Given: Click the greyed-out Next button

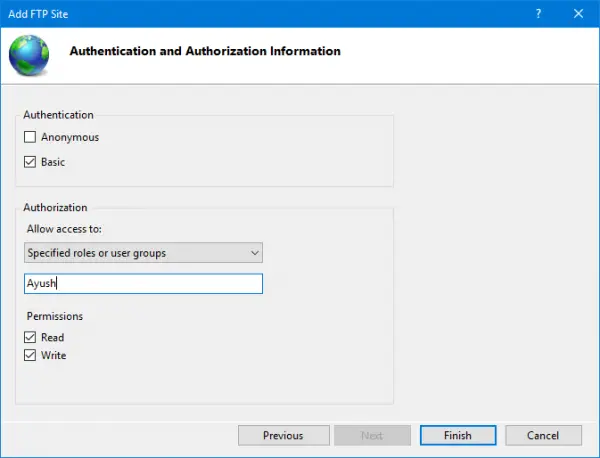Looking at the screenshot, I should (371, 435).
